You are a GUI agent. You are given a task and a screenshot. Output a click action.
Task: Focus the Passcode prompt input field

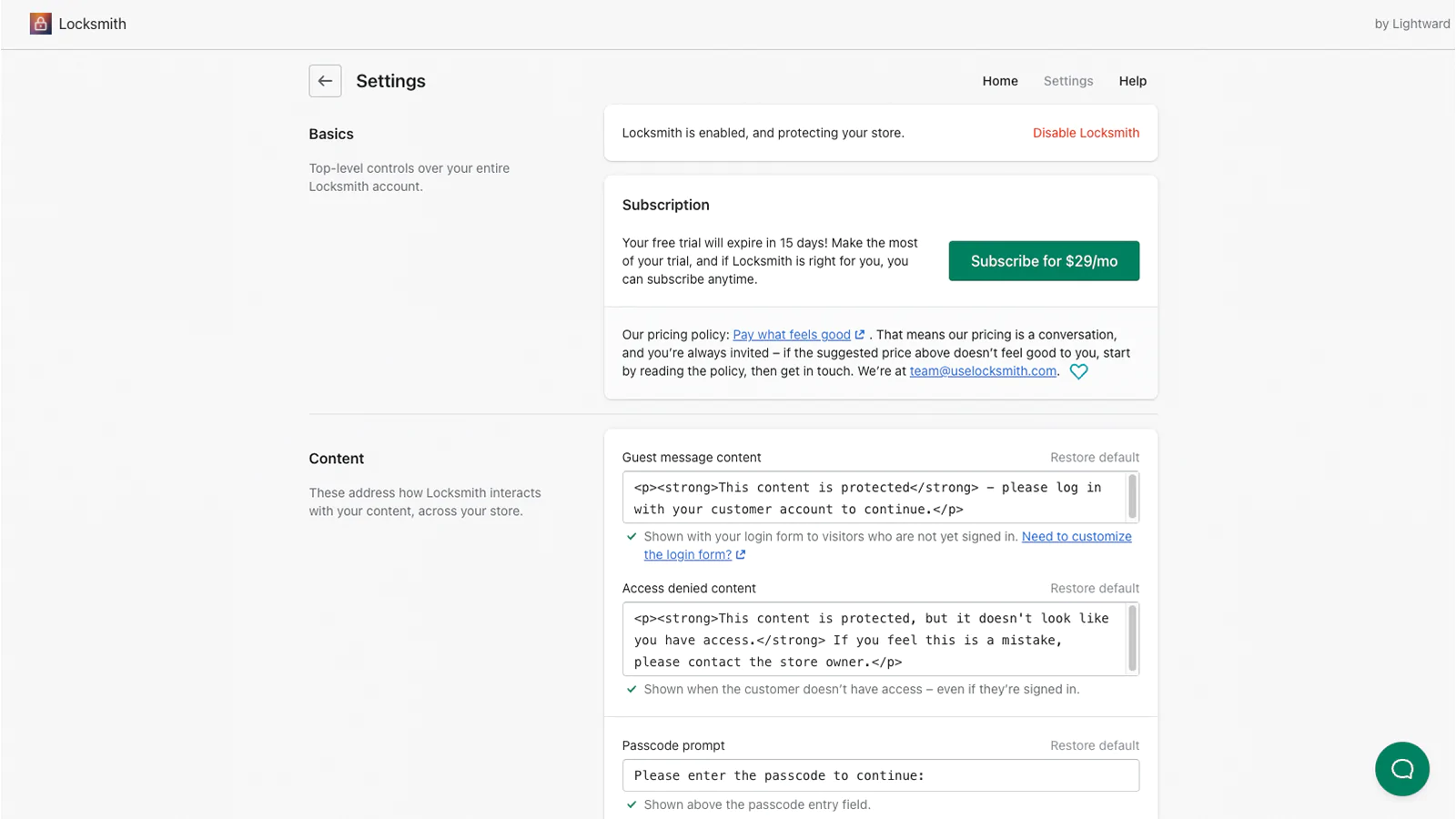click(881, 775)
